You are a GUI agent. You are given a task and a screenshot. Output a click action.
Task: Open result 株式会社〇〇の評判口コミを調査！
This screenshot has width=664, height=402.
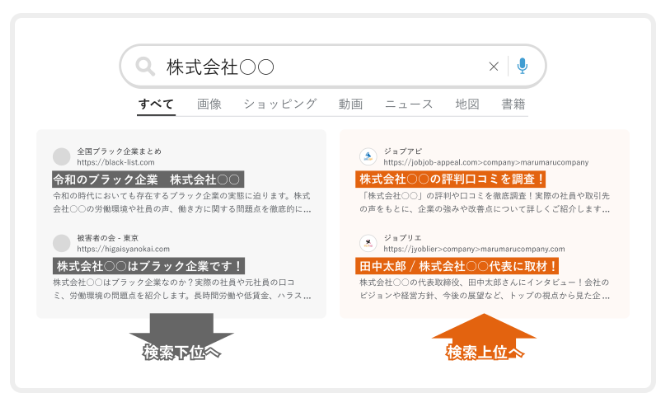click(451, 179)
